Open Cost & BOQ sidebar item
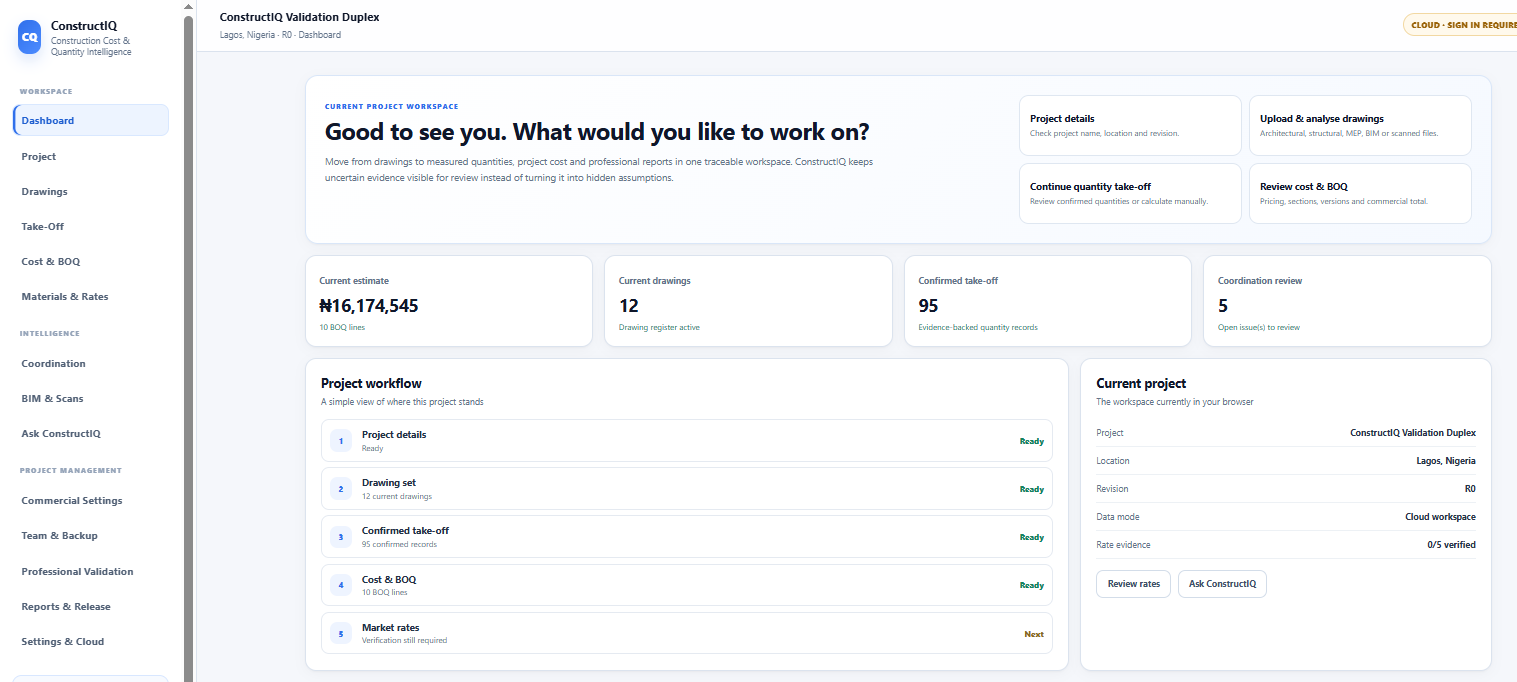The width and height of the screenshot is (1517, 682). [91, 261]
